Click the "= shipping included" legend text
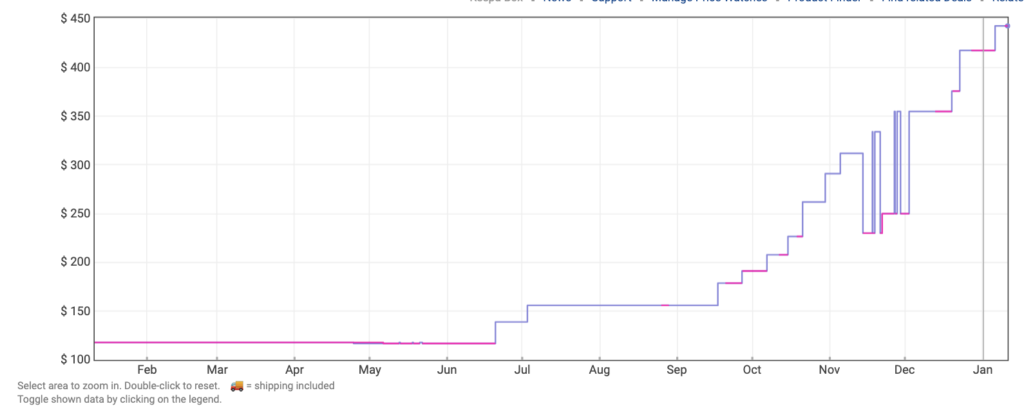 (x=291, y=386)
